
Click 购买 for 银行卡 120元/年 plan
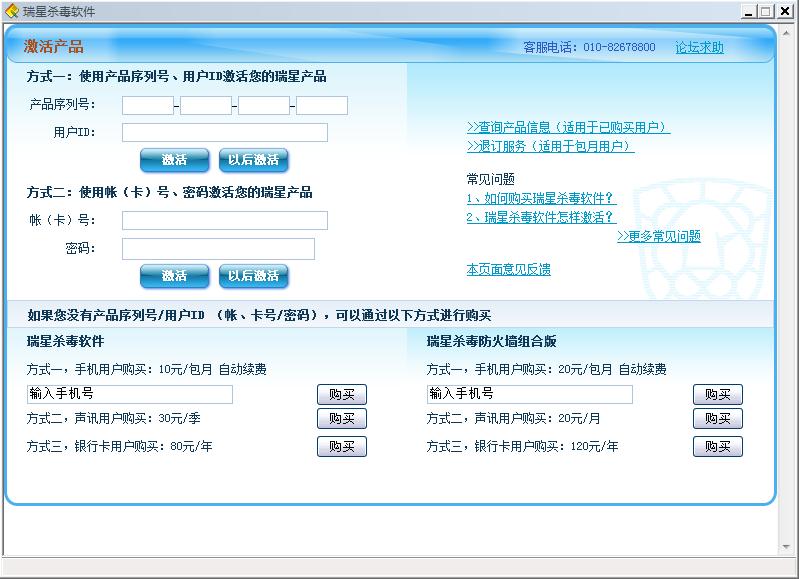tap(717, 446)
